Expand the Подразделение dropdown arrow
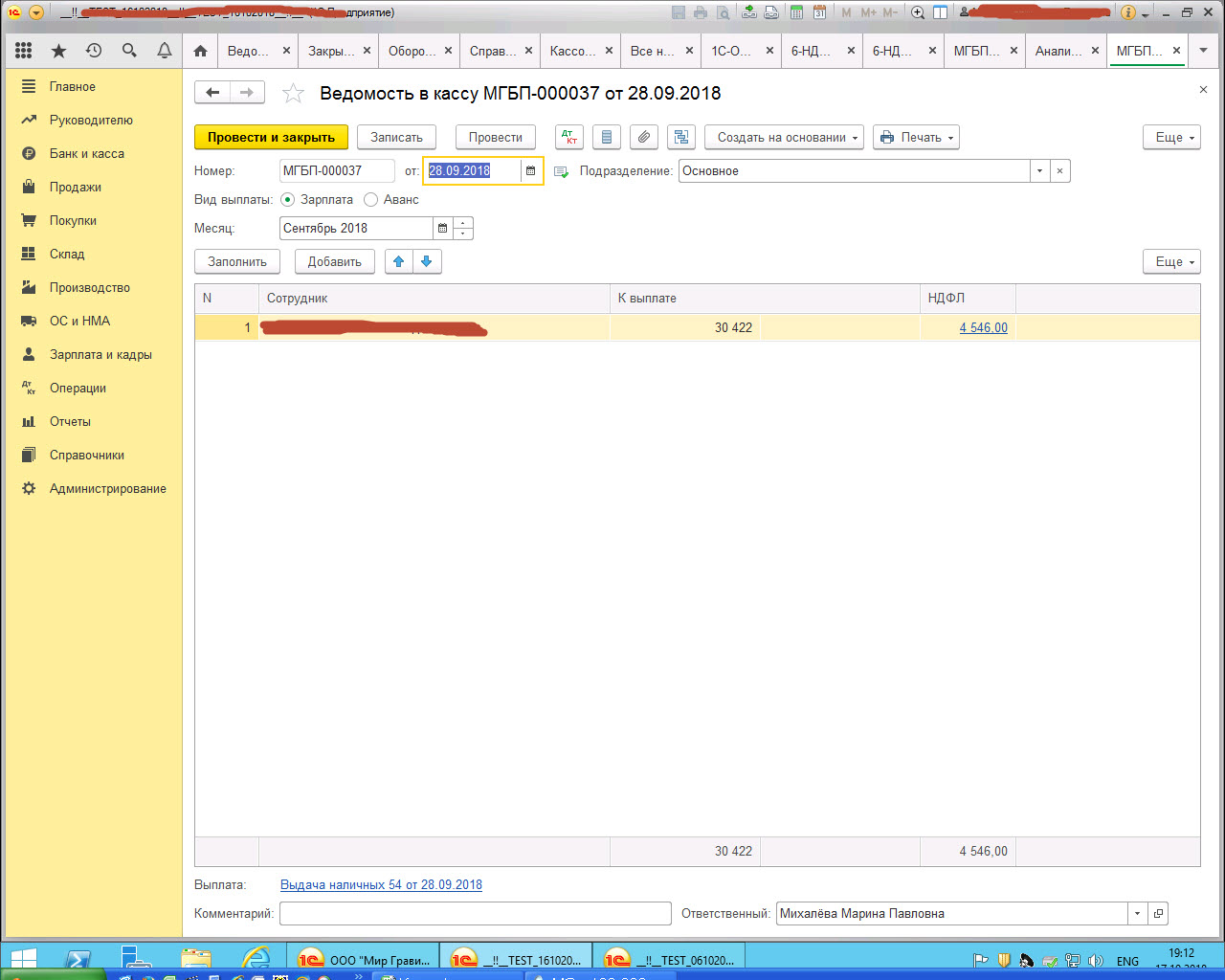This screenshot has height=980, width=1225. pyautogui.click(x=1039, y=171)
